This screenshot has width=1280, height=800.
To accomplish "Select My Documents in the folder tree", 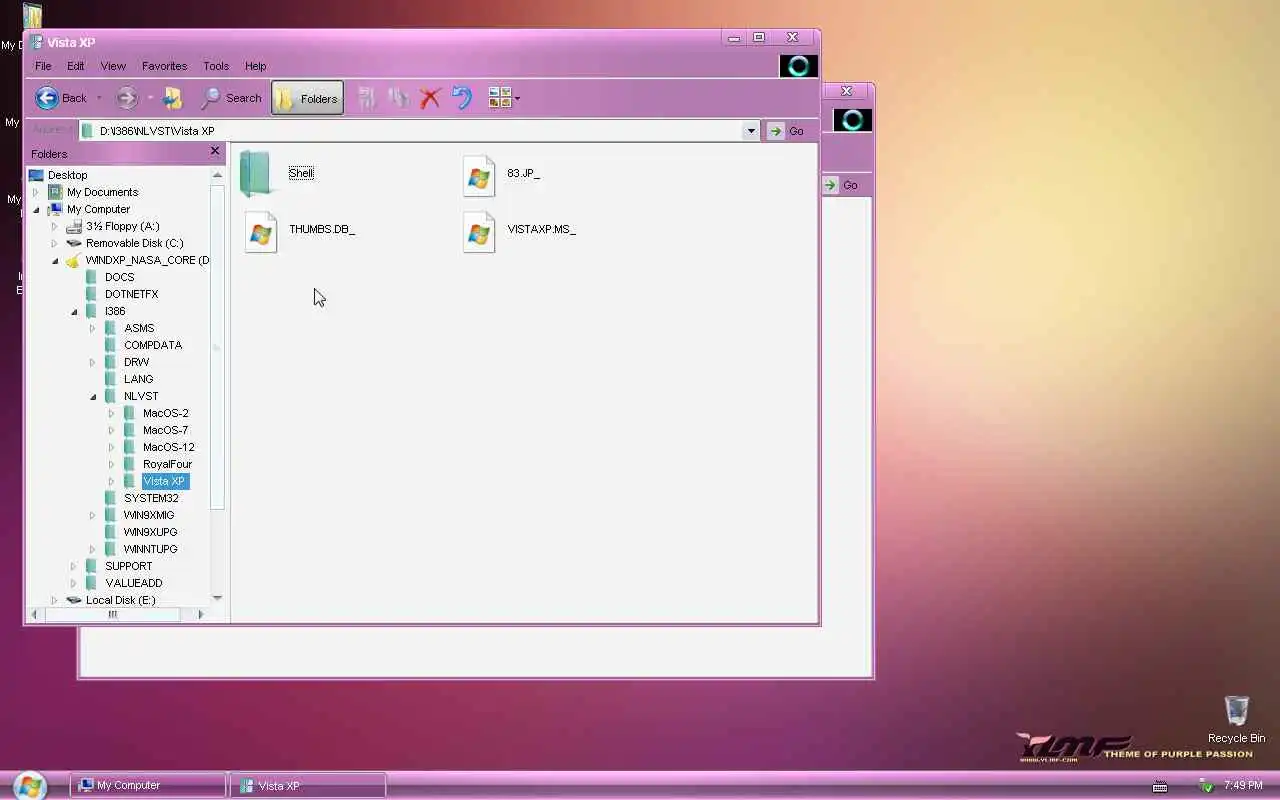I will pyautogui.click(x=102, y=192).
